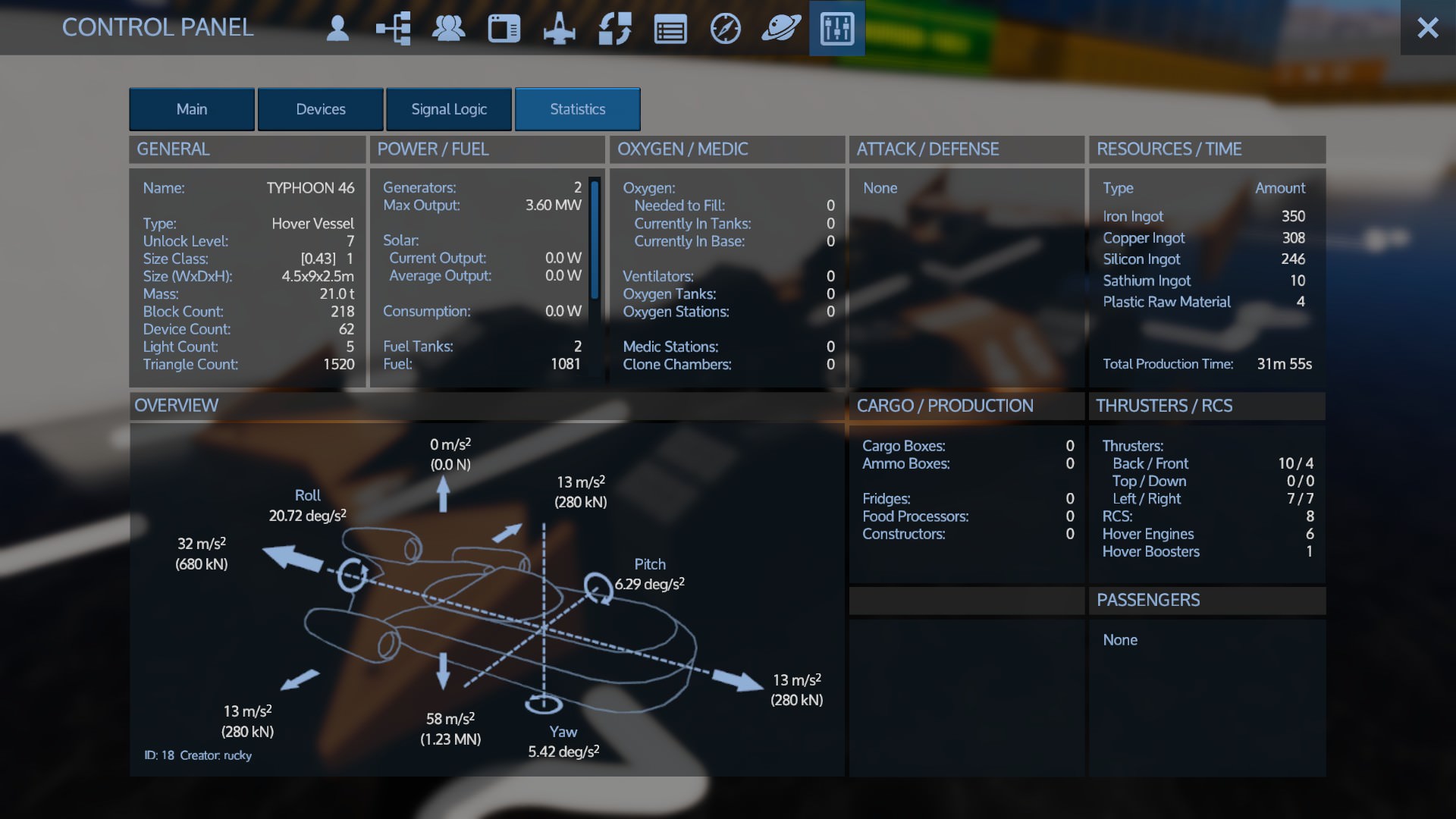Select the Statistics tab

(578, 109)
